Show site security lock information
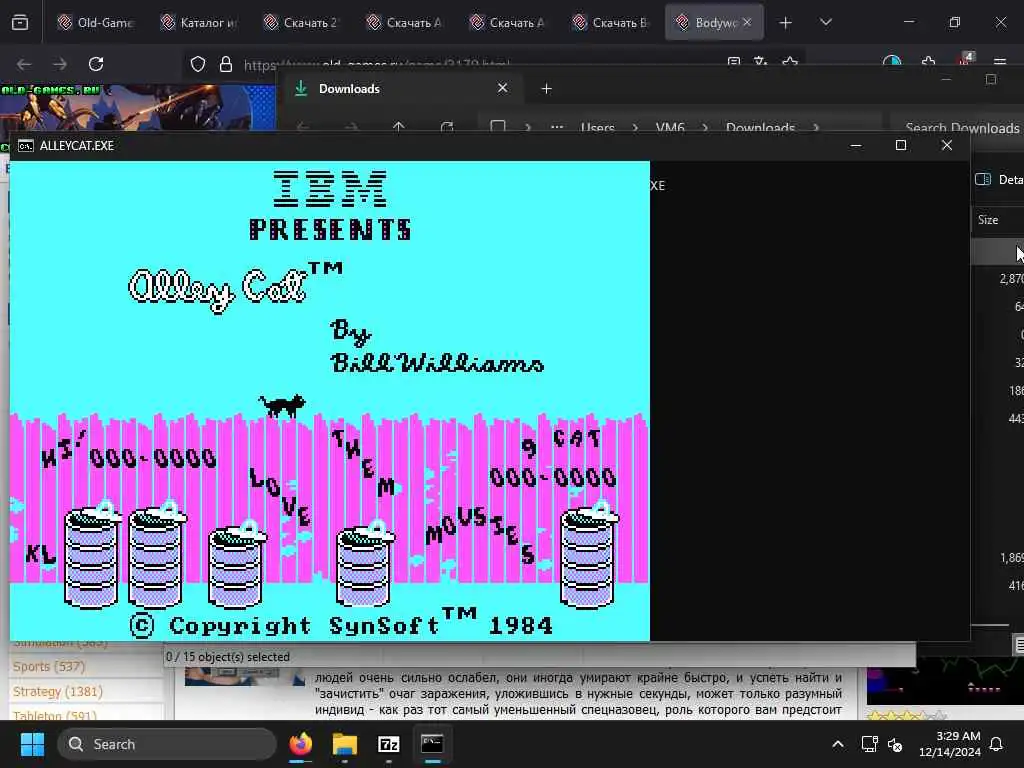Image resolution: width=1024 pixels, height=768 pixels. point(226,64)
